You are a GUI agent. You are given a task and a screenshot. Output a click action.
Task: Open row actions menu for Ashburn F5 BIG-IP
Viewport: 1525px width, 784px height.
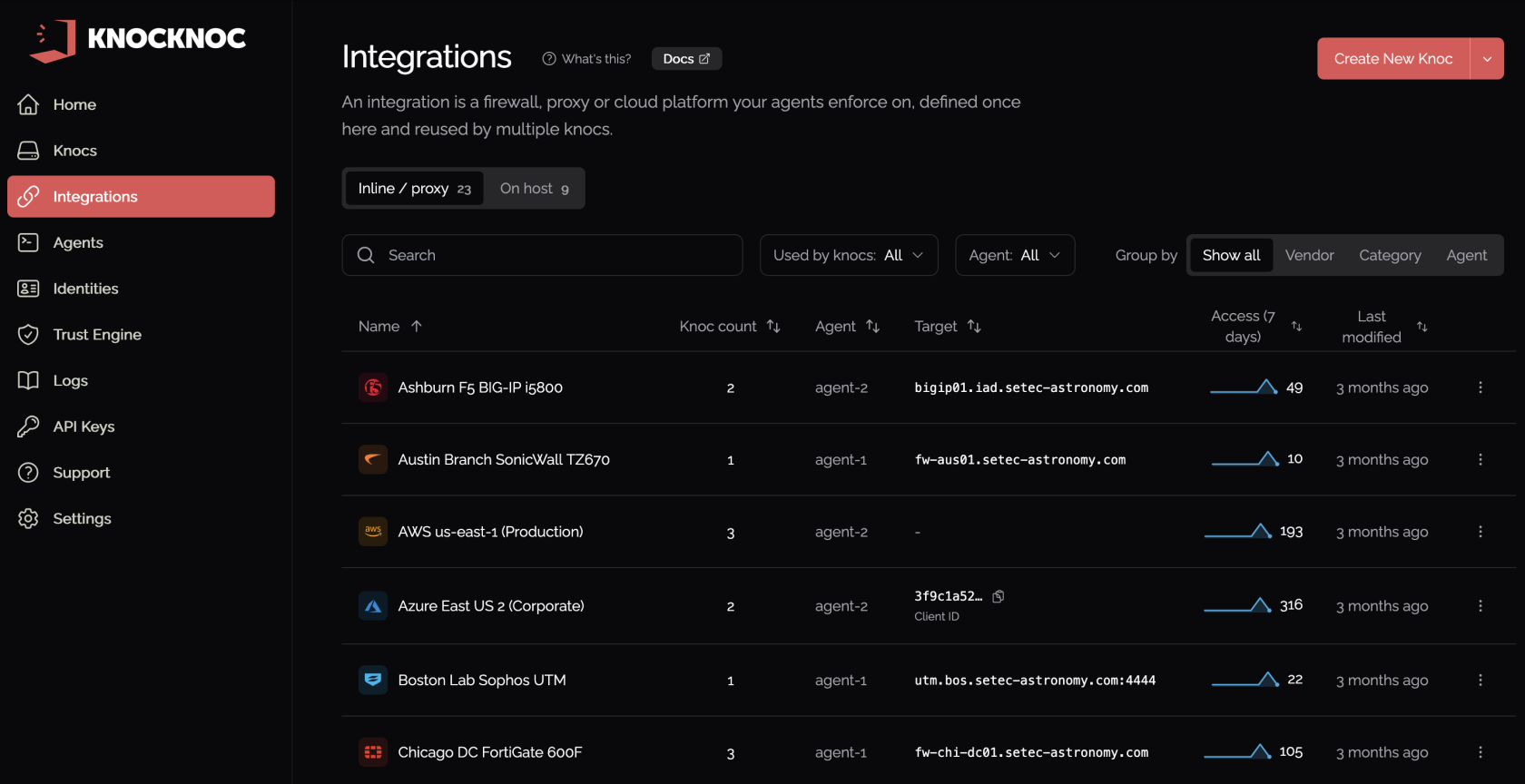pyautogui.click(x=1481, y=387)
